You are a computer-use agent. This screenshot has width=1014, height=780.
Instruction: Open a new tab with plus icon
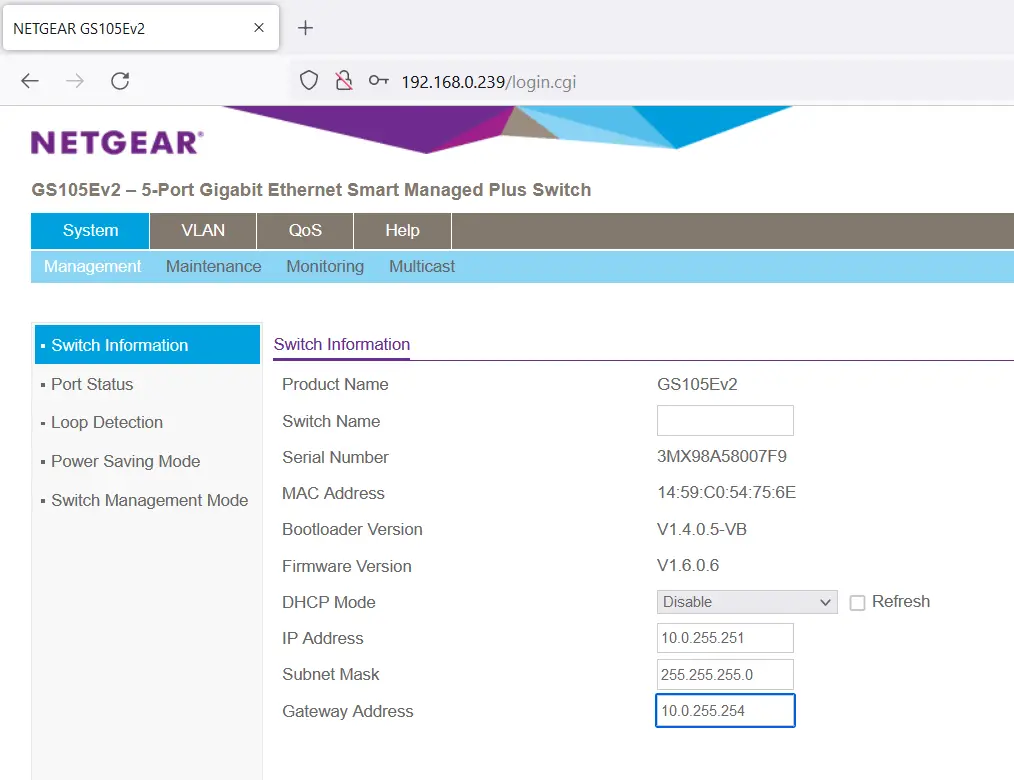(x=305, y=28)
